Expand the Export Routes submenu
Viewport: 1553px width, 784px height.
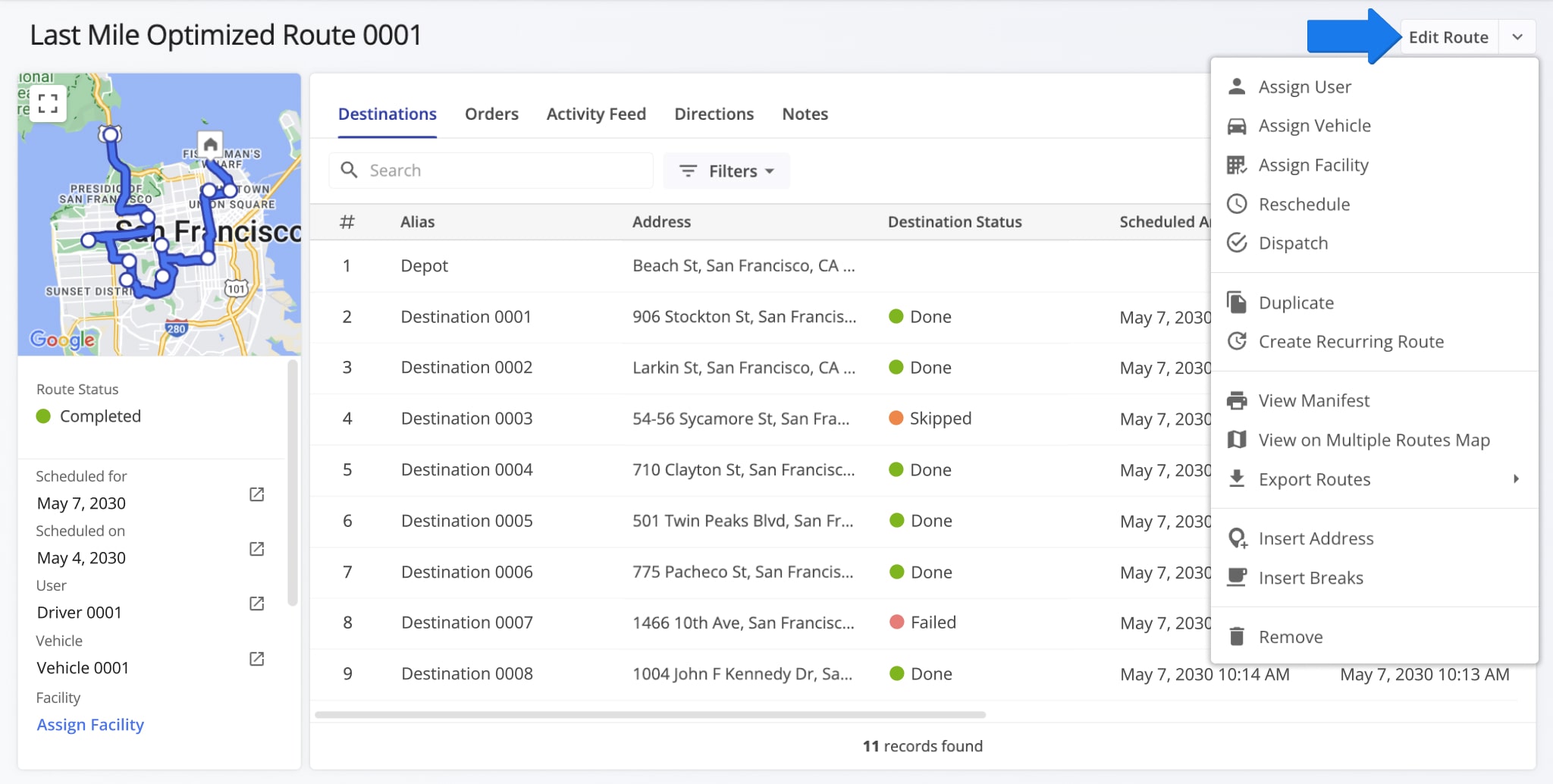pos(1314,479)
